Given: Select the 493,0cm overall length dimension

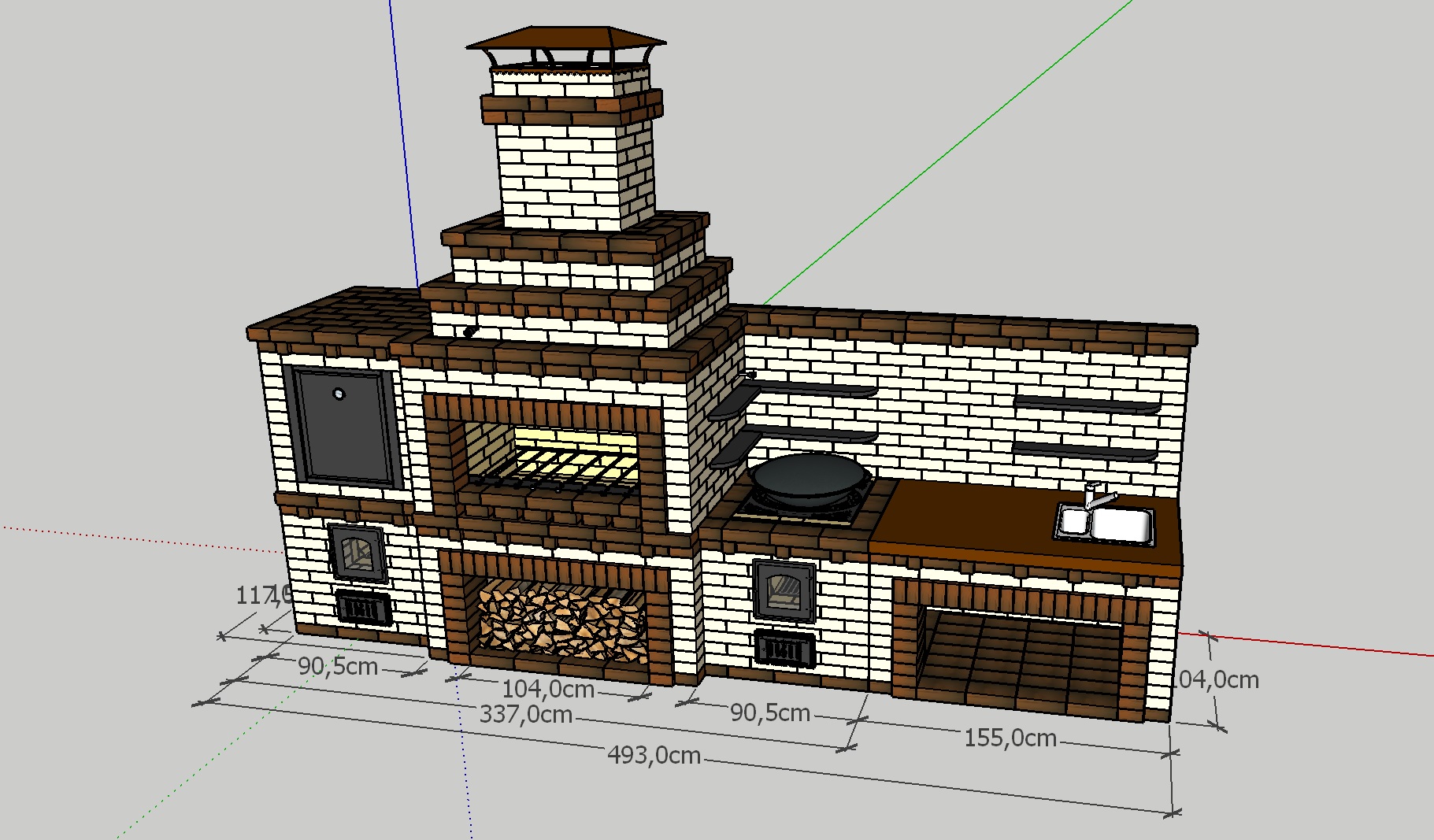Looking at the screenshot, I should (654, 755).
